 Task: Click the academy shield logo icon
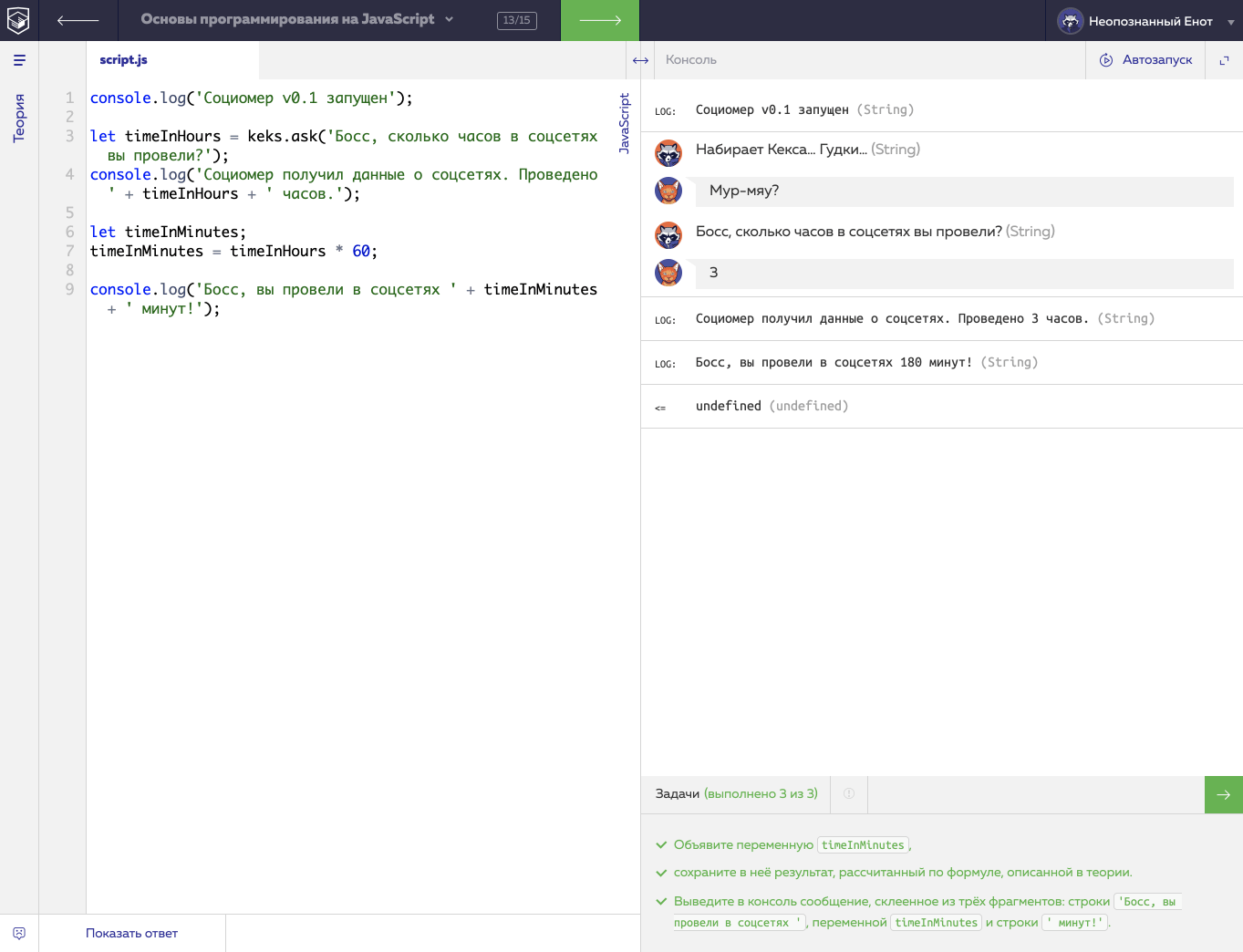point(18,20)
